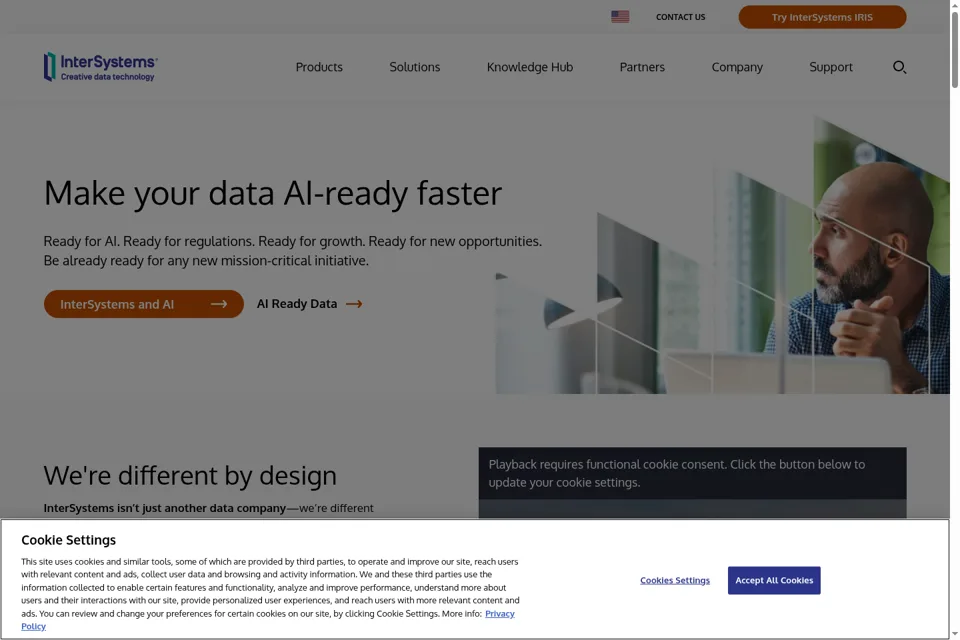Click the 'Make your data AI-ready faster' headline
Image resolution: width=960 pixels, height=640 pixels.
pyautogui.click(x=272, y=193)
